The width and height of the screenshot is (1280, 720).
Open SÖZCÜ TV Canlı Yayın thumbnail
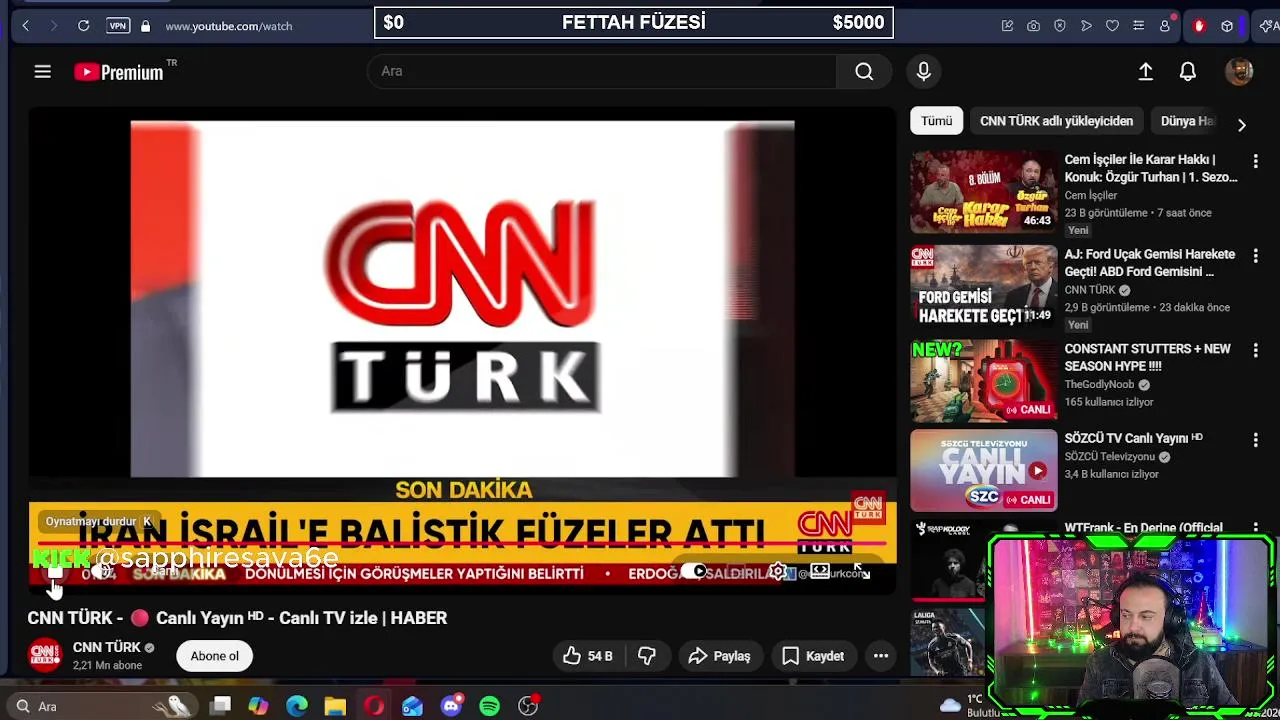click(984, 470)
